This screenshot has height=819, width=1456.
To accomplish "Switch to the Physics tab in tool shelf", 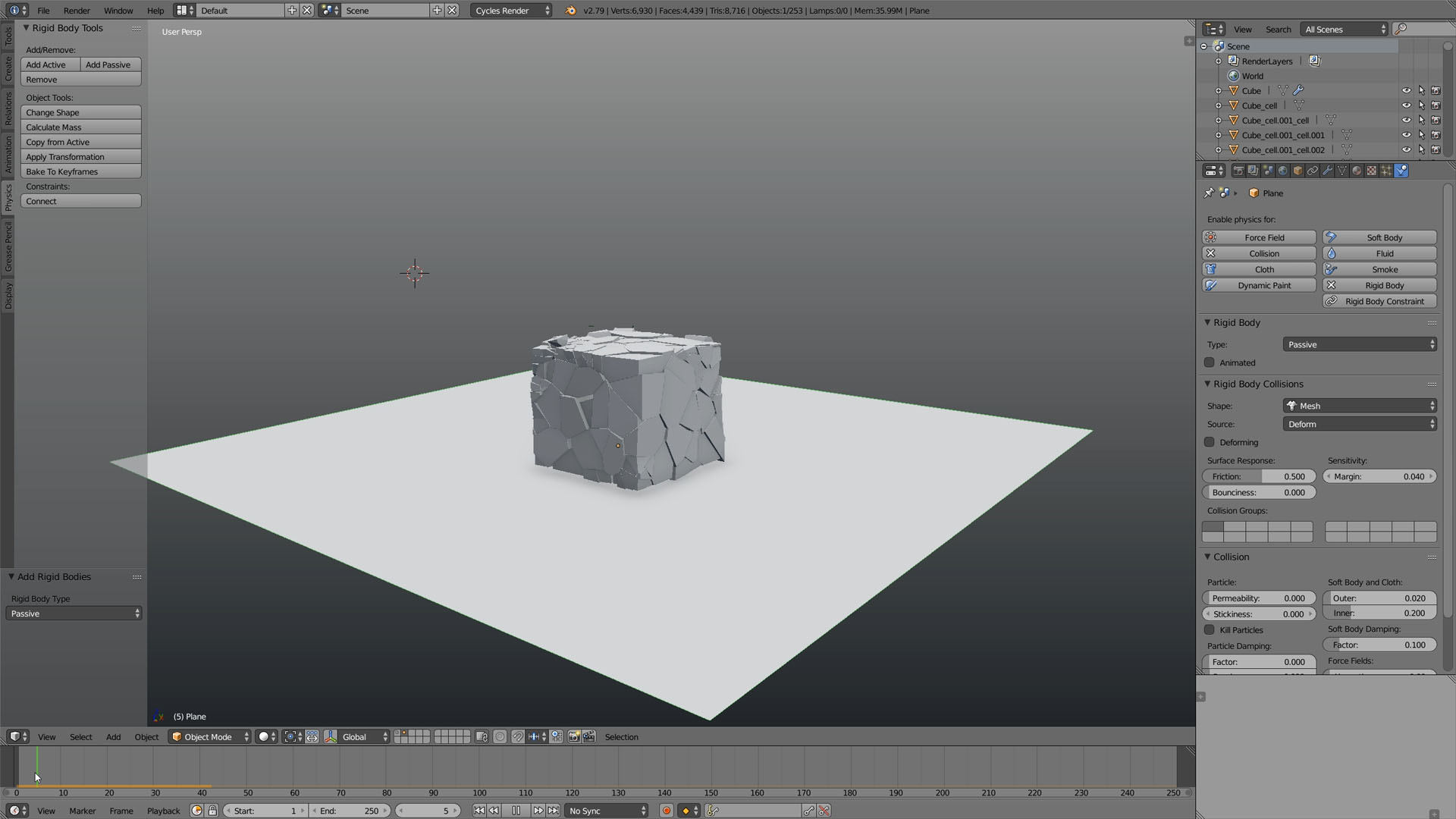I will click(8, 197).
